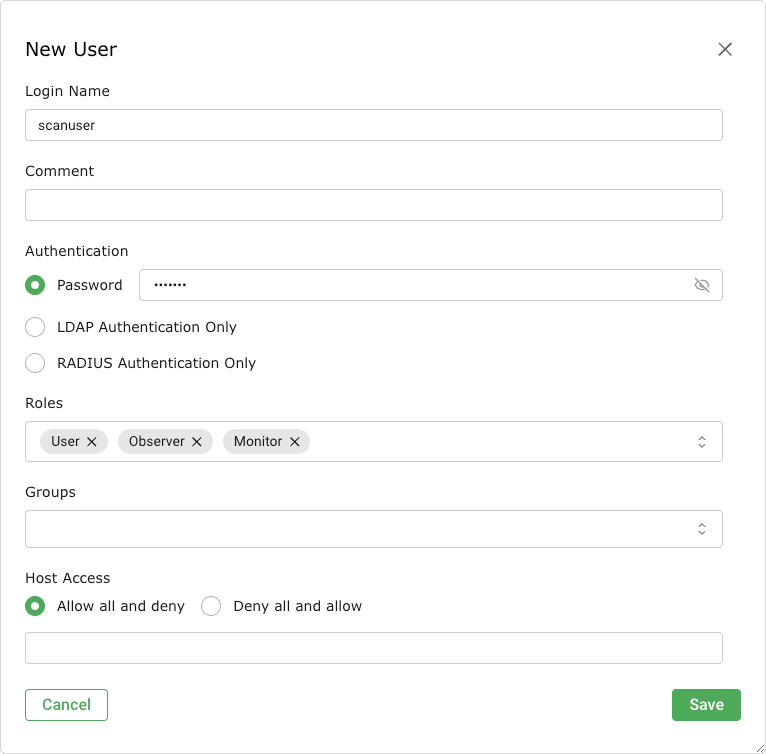Select the Password authentication option
766x754 pixels.
click(35, 285)
